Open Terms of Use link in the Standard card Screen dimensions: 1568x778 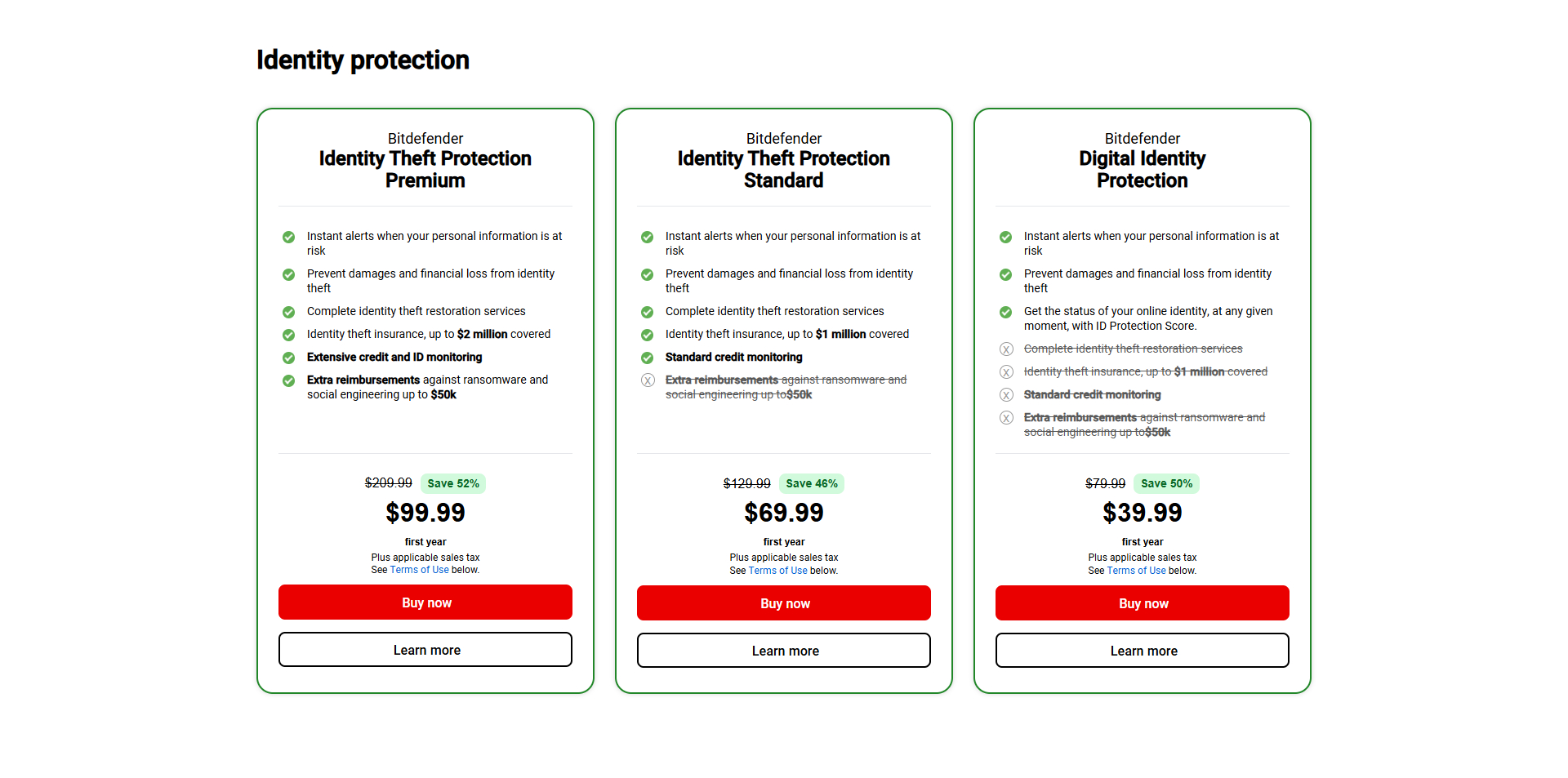[777, 571]
